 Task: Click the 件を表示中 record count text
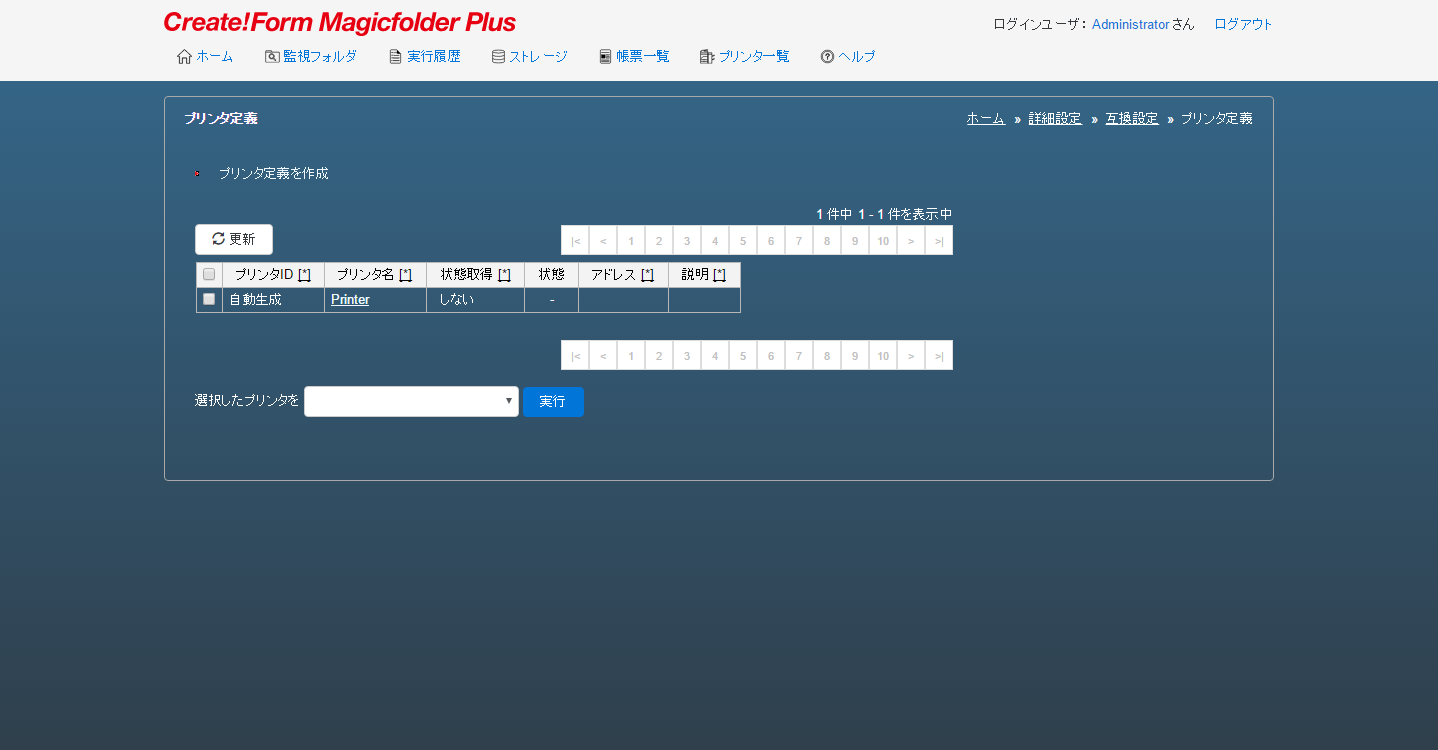[920, 214]
